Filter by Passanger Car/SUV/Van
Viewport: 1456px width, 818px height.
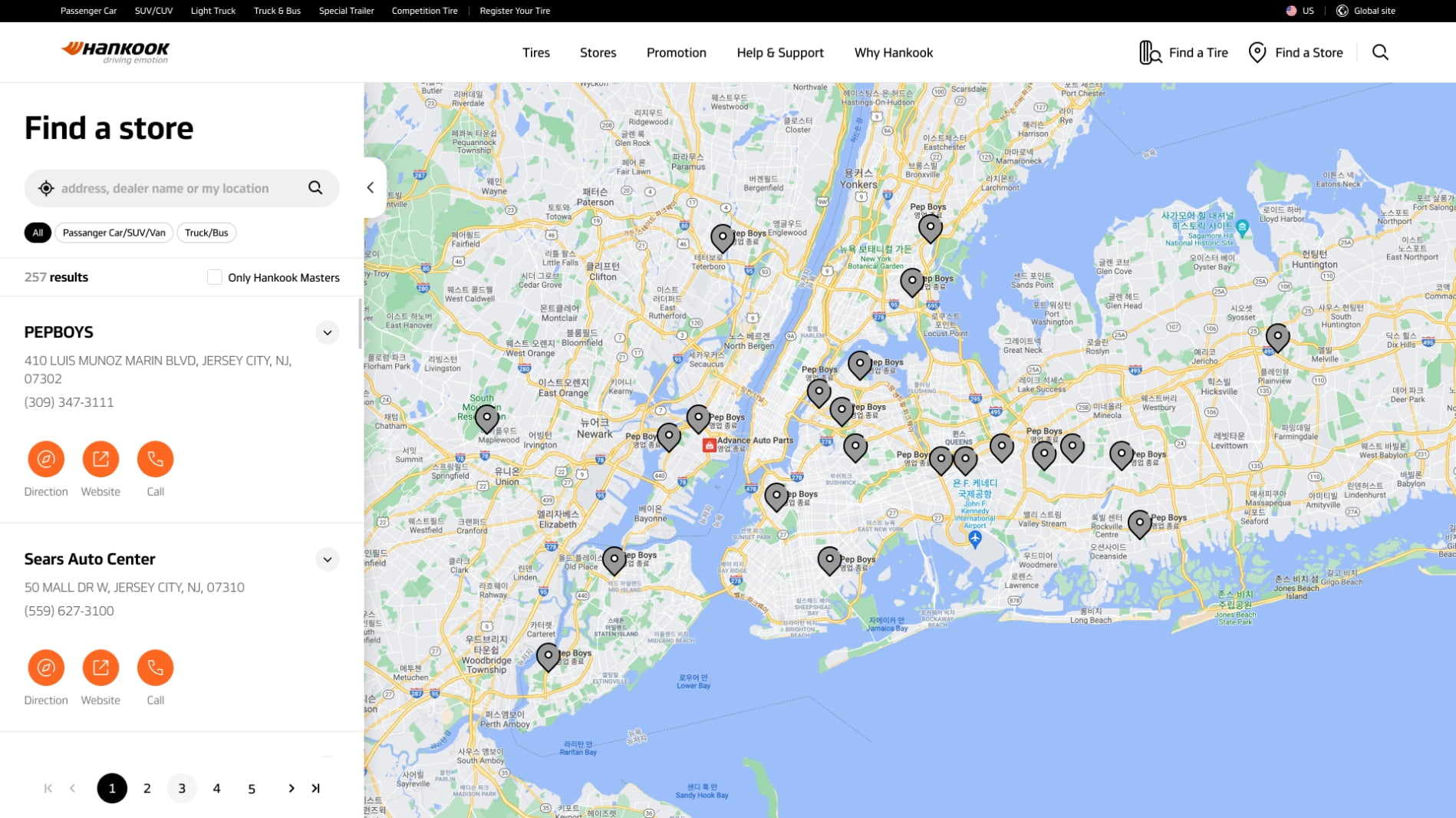click(114, 233)
